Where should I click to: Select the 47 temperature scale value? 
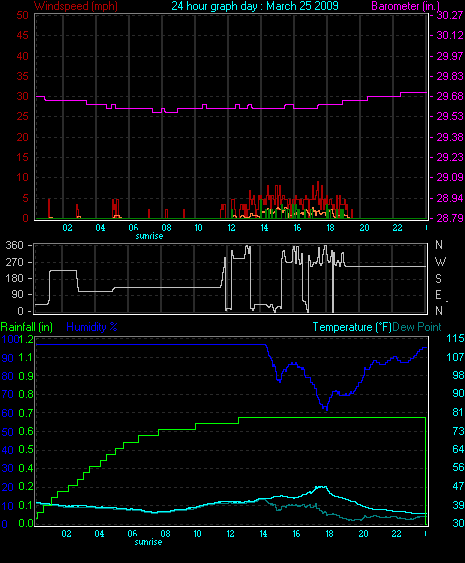point(458,486)
